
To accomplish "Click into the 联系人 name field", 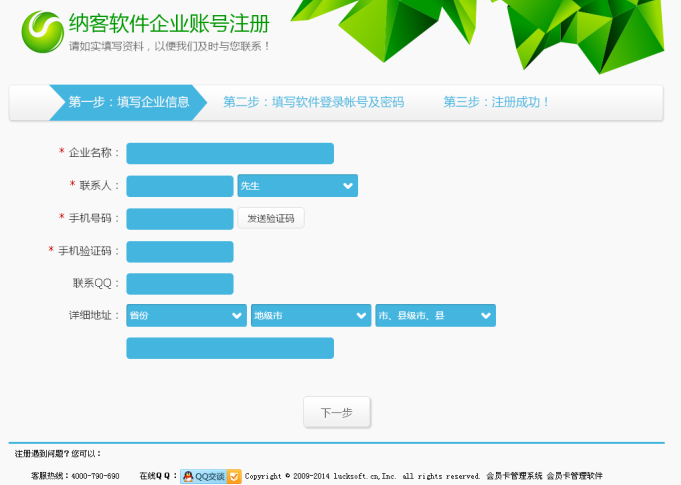I will coord(179,186).
